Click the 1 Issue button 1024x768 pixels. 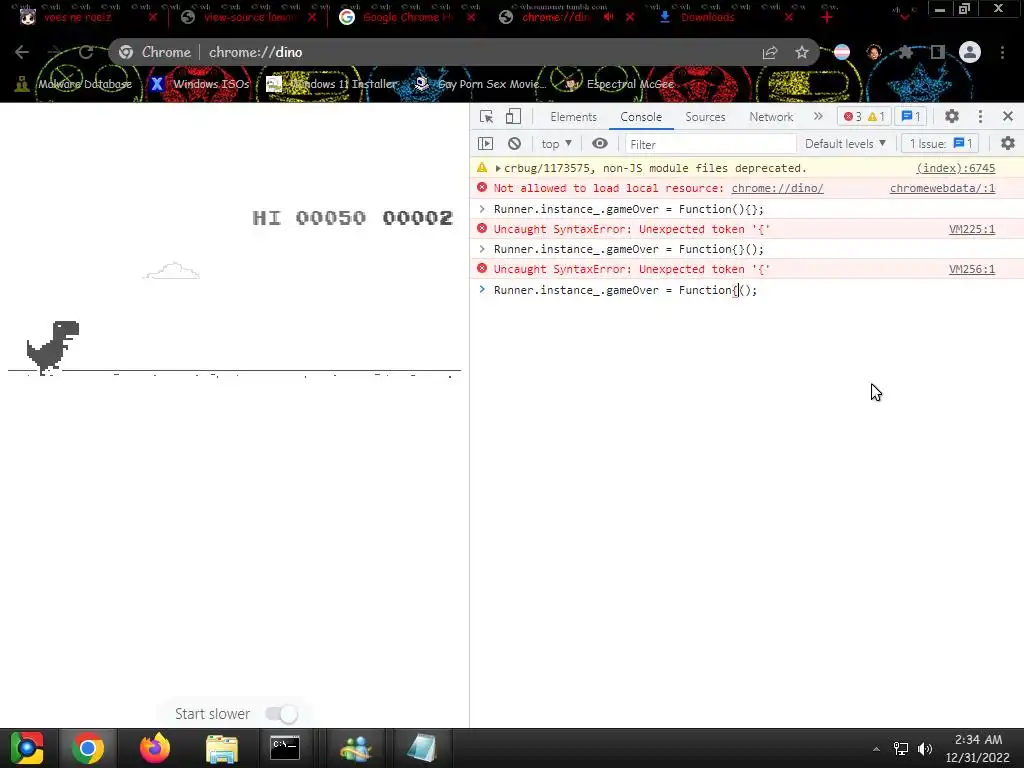click(x=940, y=144)
